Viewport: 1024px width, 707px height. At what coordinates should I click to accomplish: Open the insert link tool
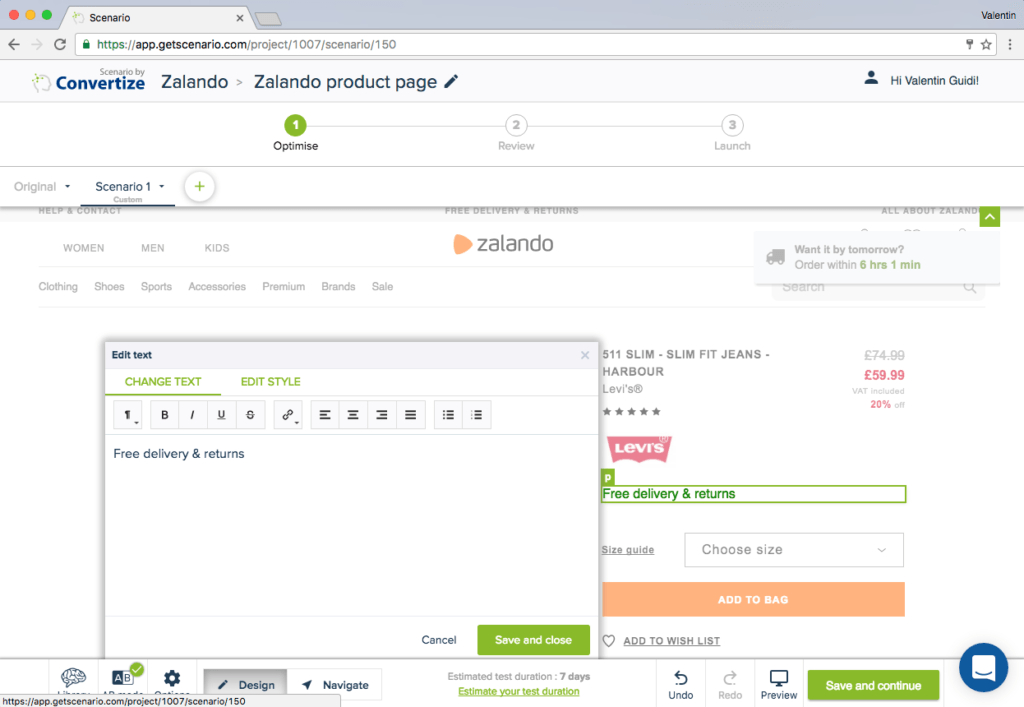click(288, 415)
